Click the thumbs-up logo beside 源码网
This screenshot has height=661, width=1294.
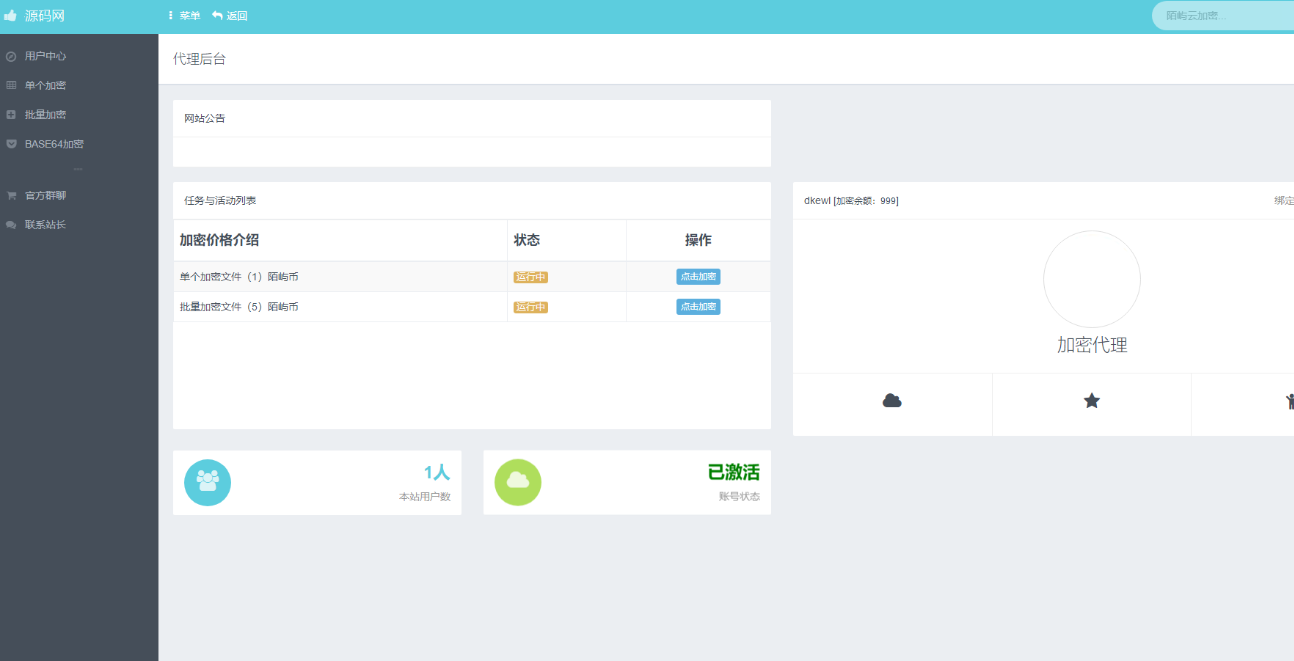click(x=11, y=16)
